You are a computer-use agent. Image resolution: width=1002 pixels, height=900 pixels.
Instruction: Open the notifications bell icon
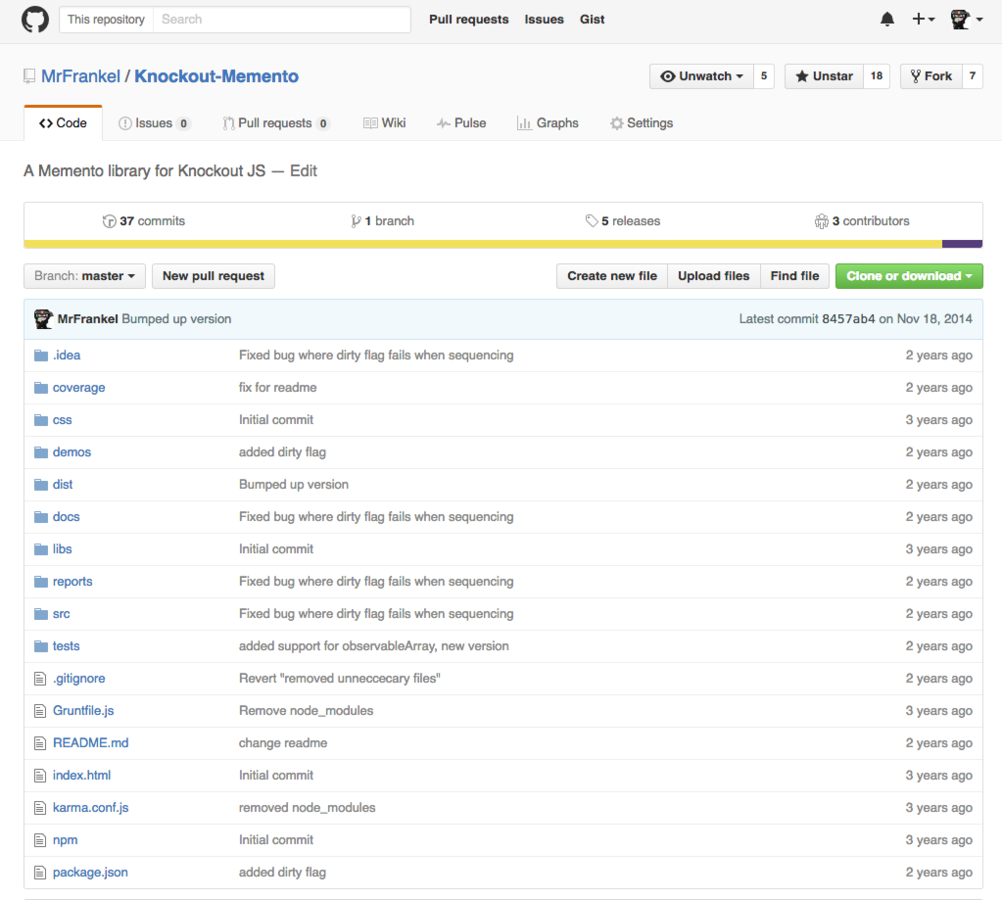tap(887, 19)
